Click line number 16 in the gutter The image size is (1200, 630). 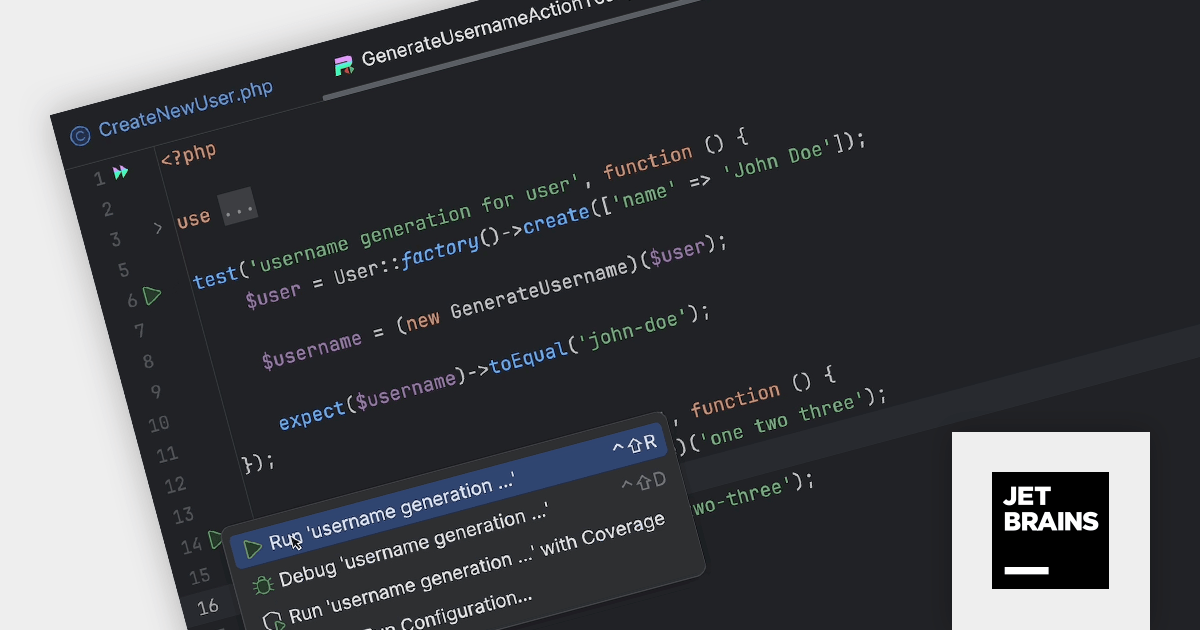tap(207, 607)
